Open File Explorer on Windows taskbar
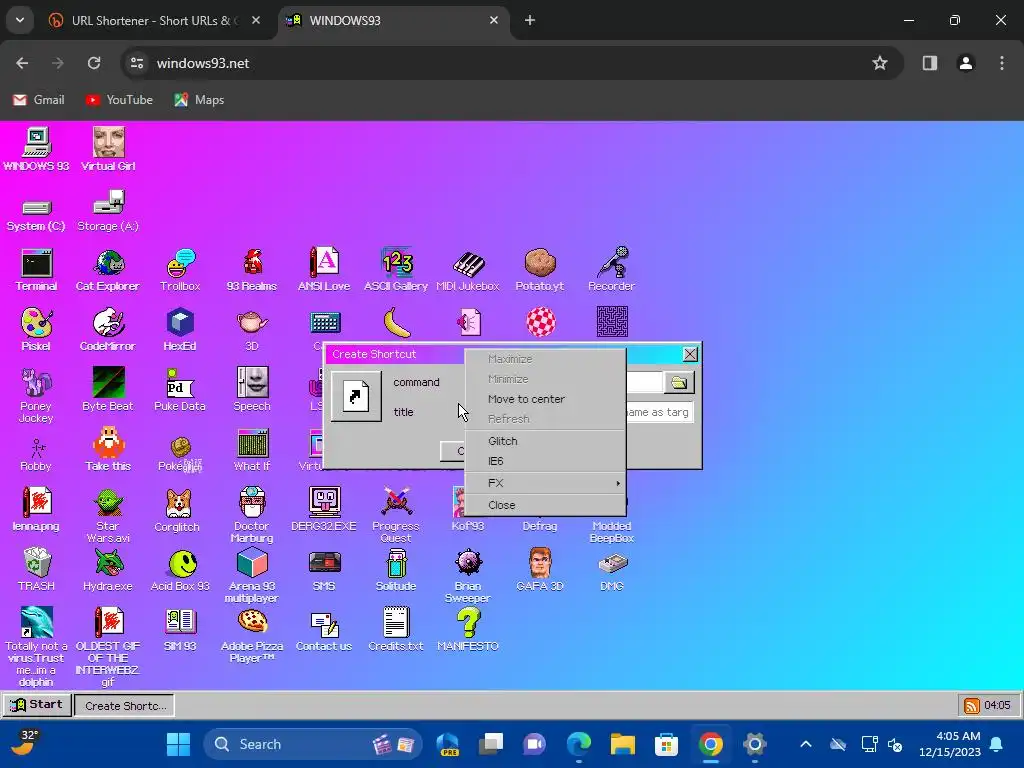The image size is (1024, 768). (x=622, y=744)
